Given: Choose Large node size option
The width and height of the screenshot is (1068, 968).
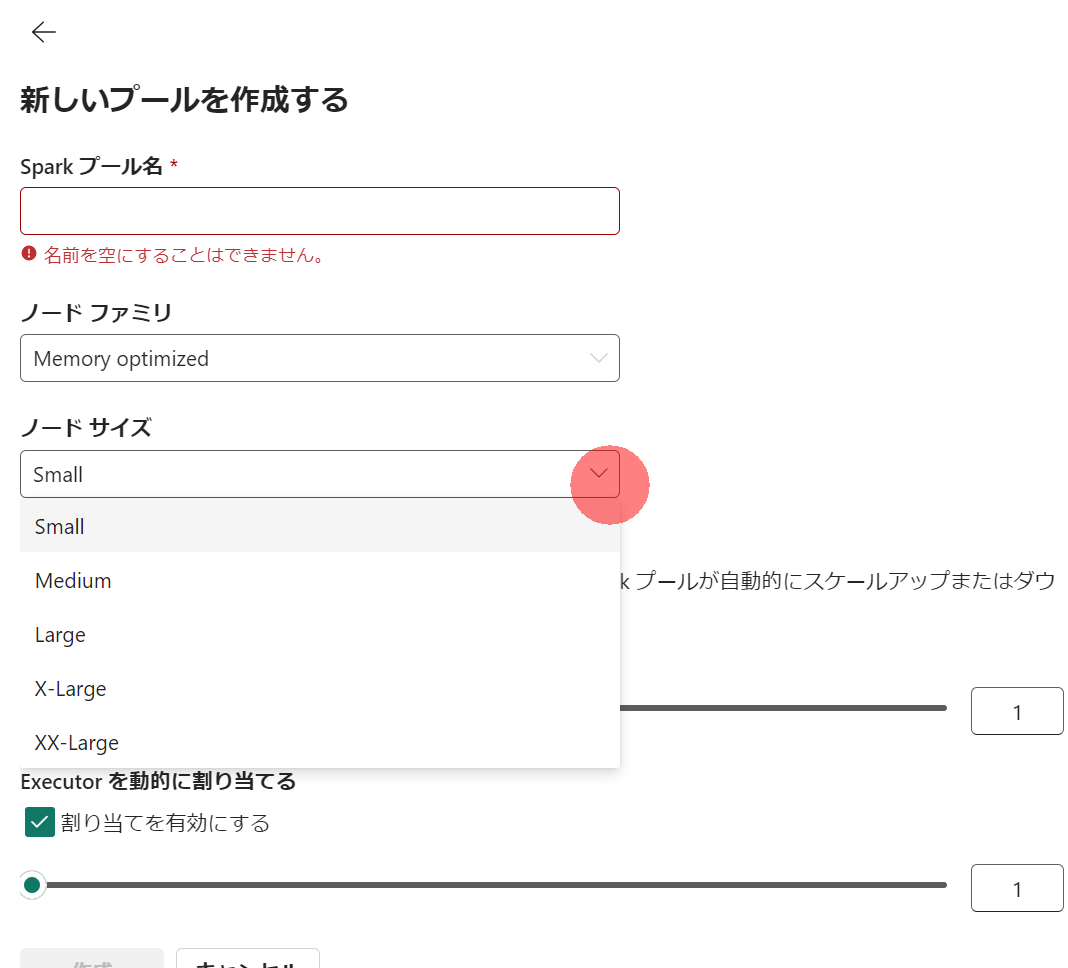Looking at the screenshot, I should (319, 634).
